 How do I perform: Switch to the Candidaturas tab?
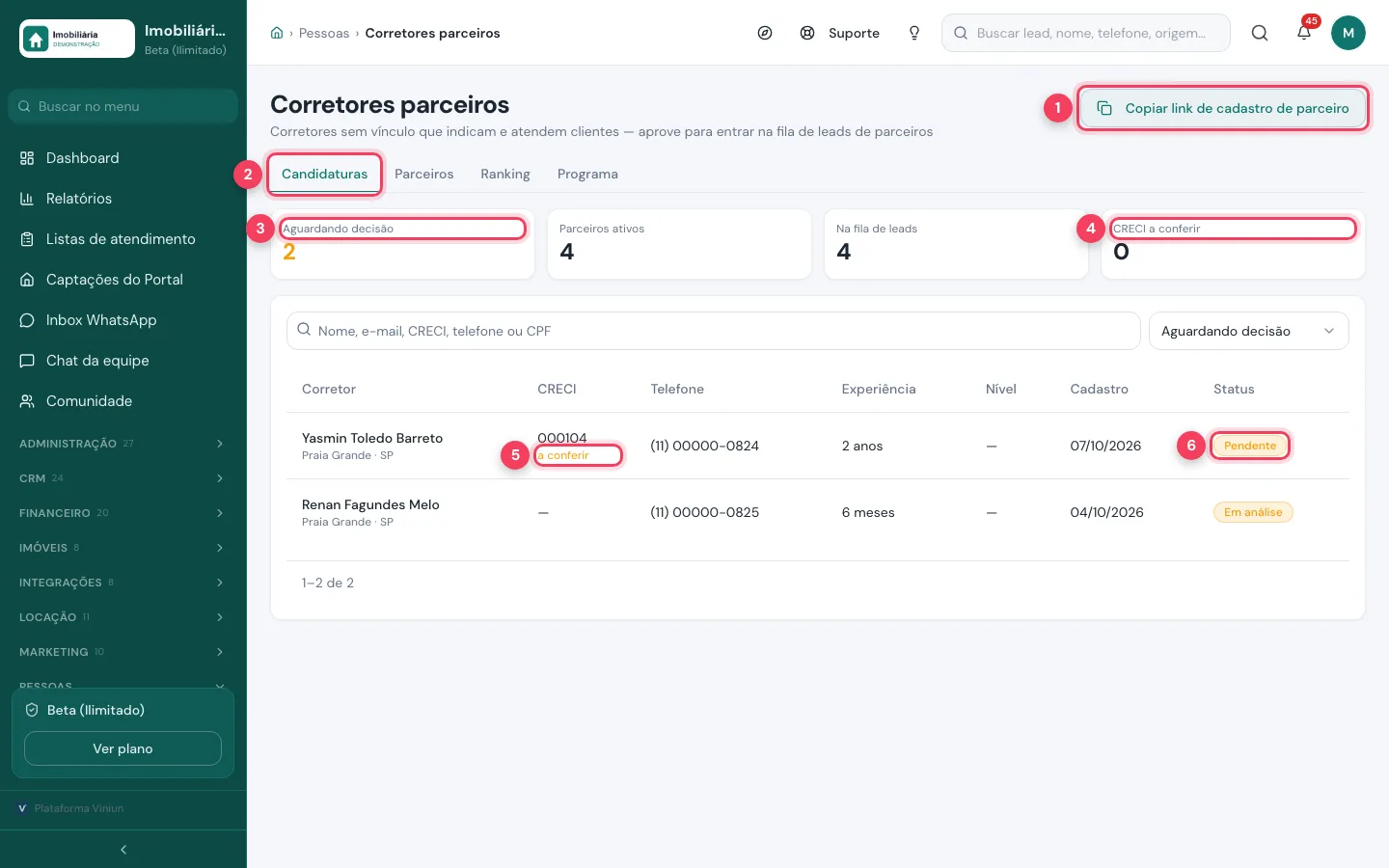coord(325,175)
